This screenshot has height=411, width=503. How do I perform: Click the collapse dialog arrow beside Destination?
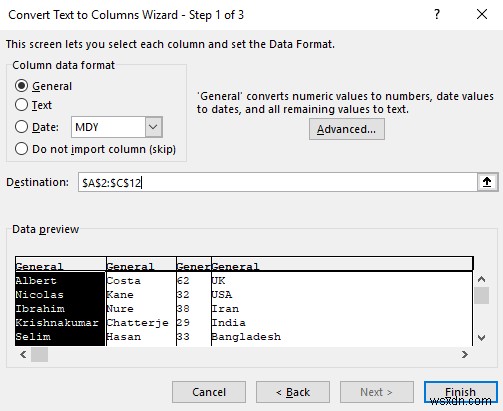click(487, 182)
